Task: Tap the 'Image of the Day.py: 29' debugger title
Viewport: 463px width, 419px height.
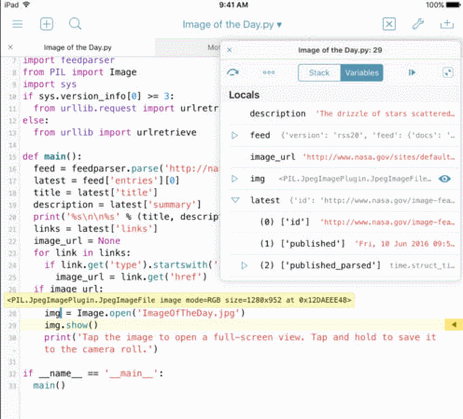Action: click(x=340, y=50)
